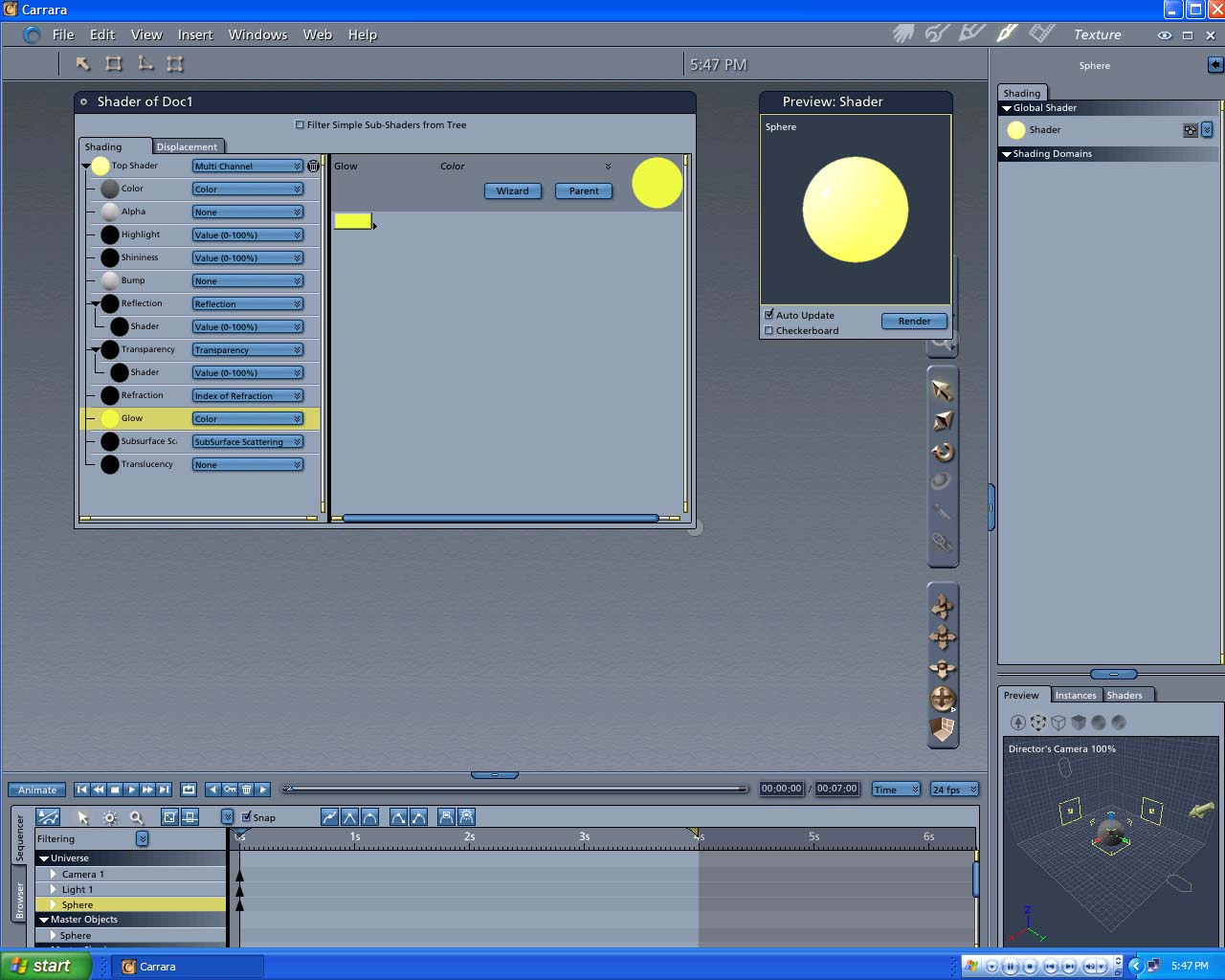Screen dimensions: 1225x980
Task: Click the stop button in animation controls
Action: 115,790
